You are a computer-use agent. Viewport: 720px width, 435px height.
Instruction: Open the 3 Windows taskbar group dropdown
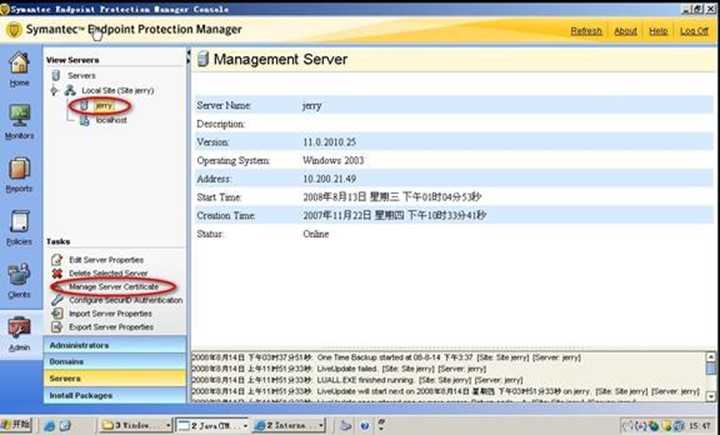click(168, 426)
